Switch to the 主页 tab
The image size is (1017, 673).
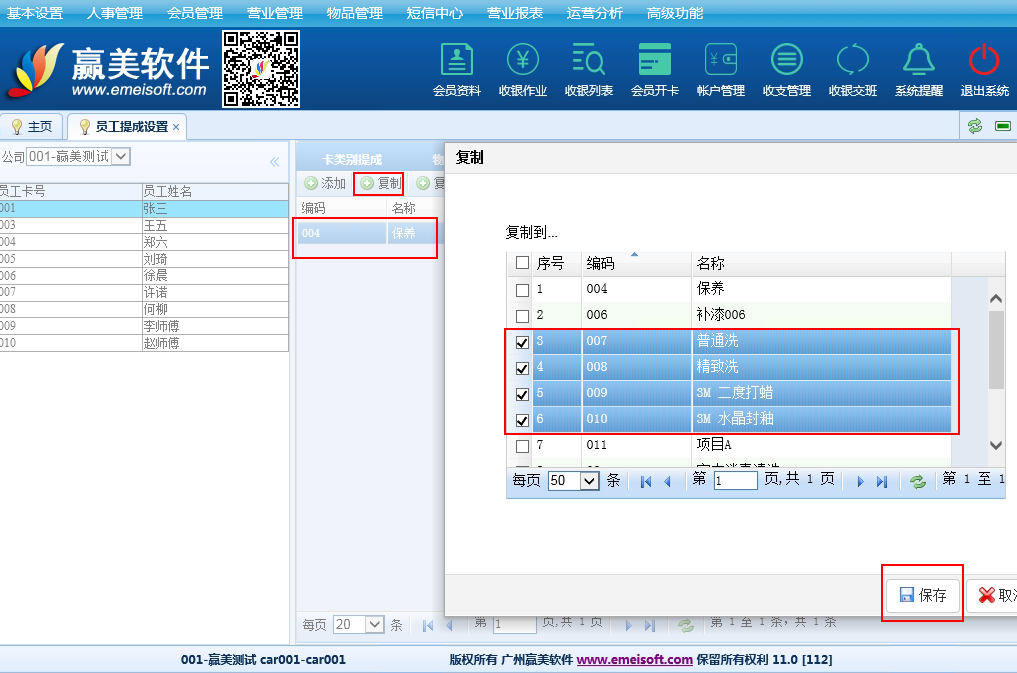[32, 127]
